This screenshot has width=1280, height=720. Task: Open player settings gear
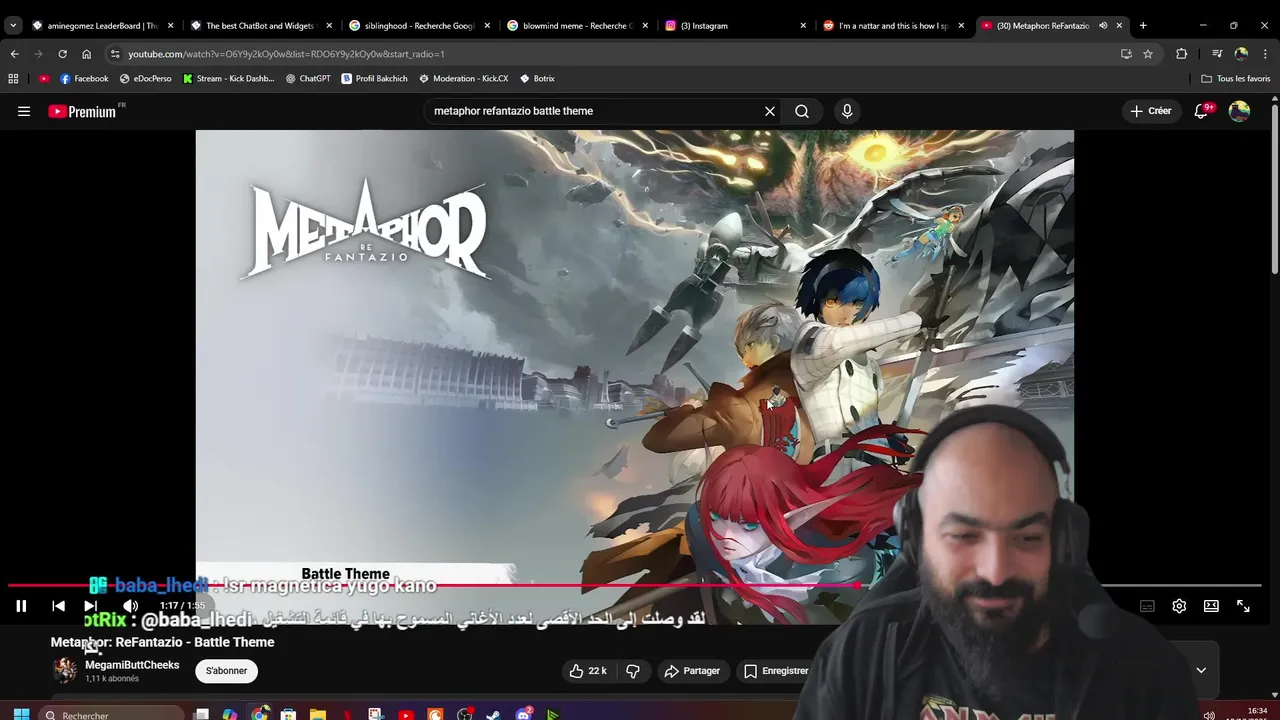click(x=1179, y=606)
